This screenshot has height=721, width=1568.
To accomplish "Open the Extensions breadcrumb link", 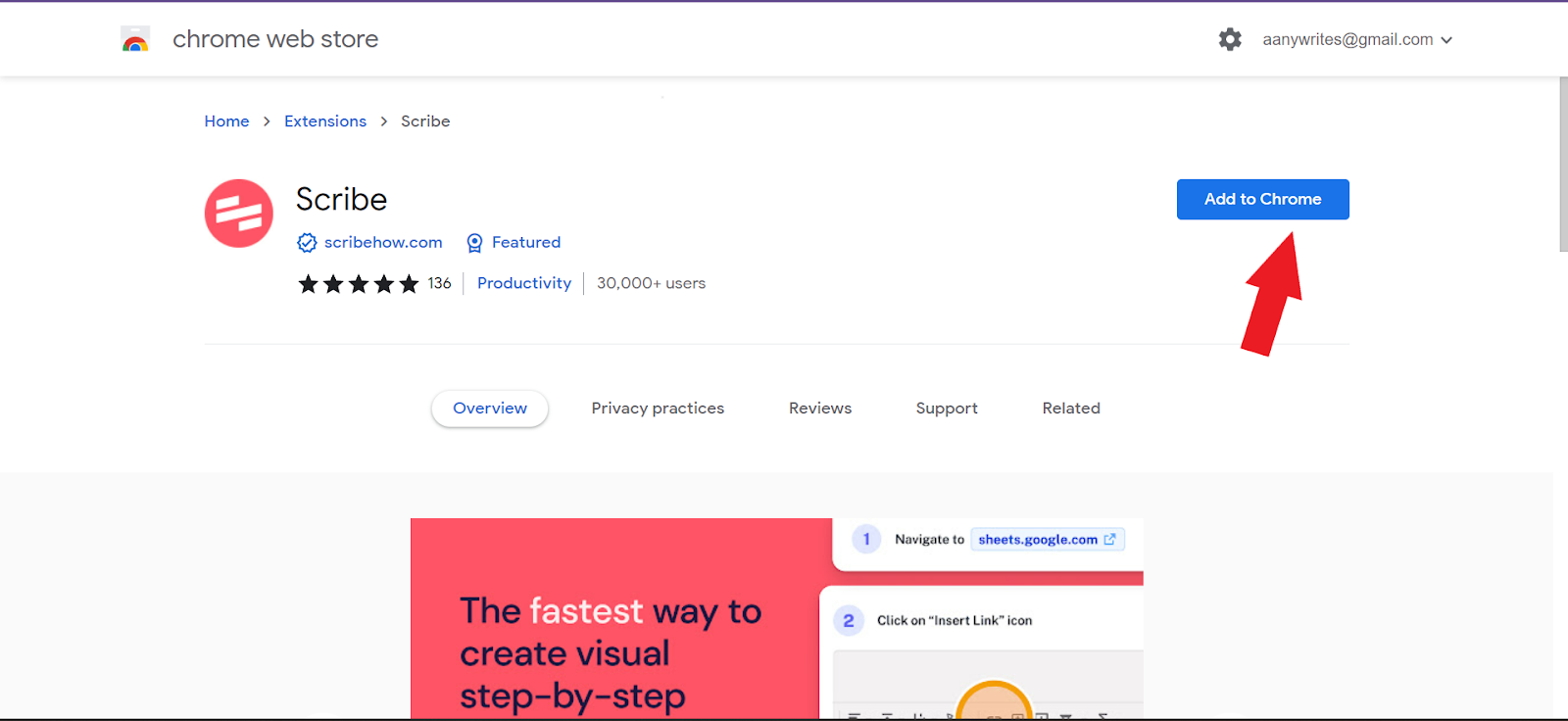I will click(325, 121).
